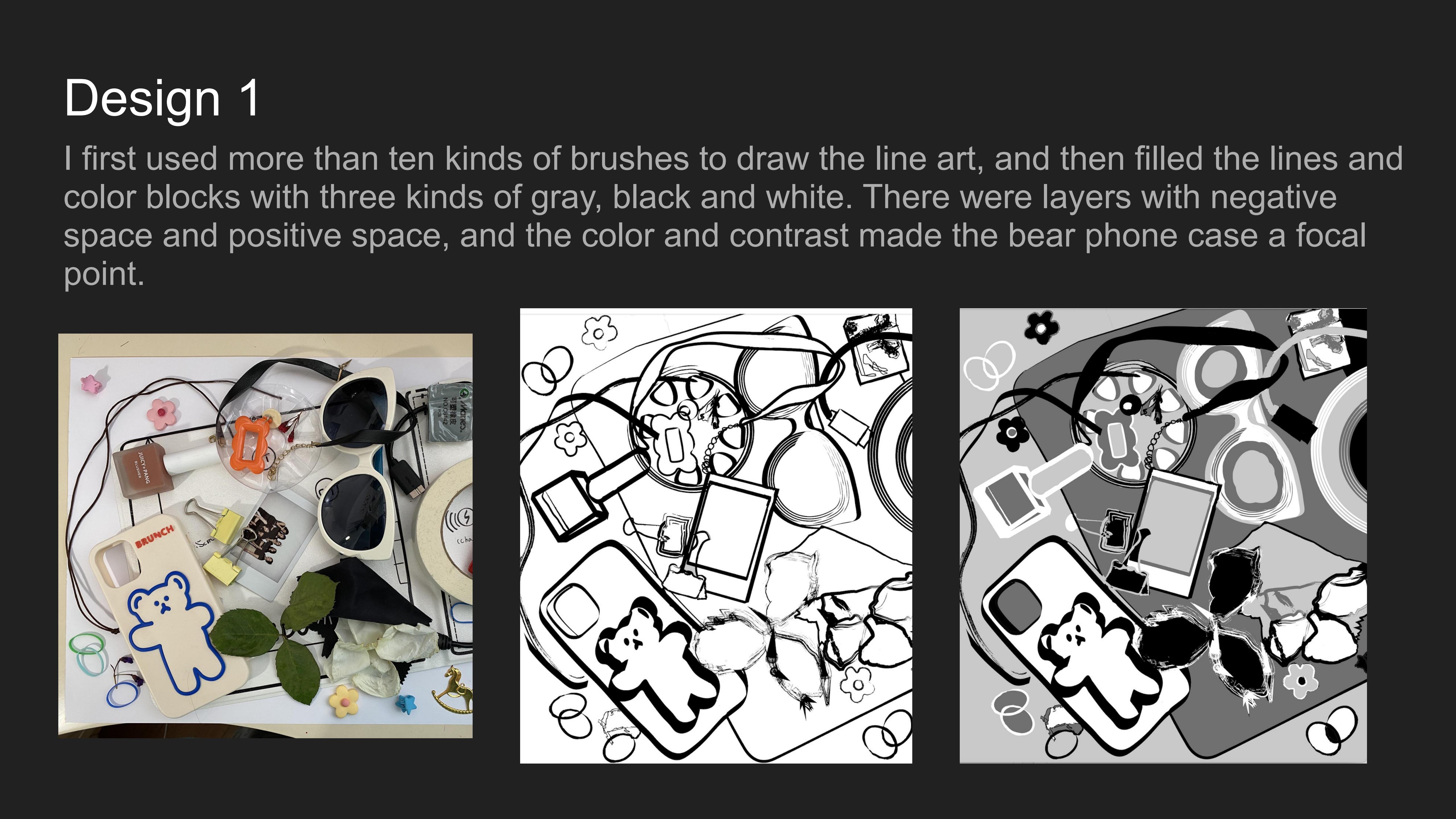The height and width of the screenshot is (819, 1456).
Task: Click the description paragraph about brushes
Action: pyautogui.click(x=733, y=216)
